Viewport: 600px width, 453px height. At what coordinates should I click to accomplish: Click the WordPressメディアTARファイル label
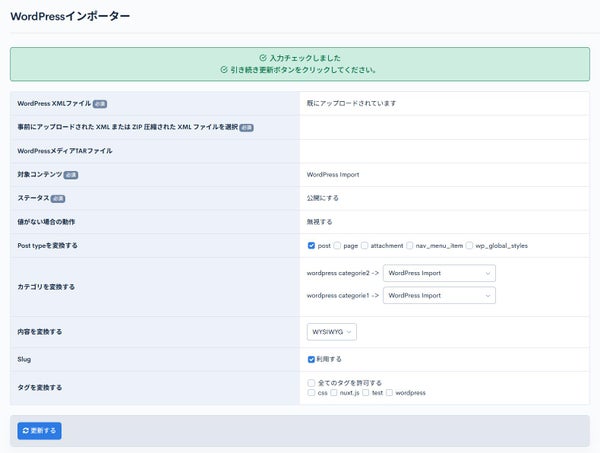65,151
